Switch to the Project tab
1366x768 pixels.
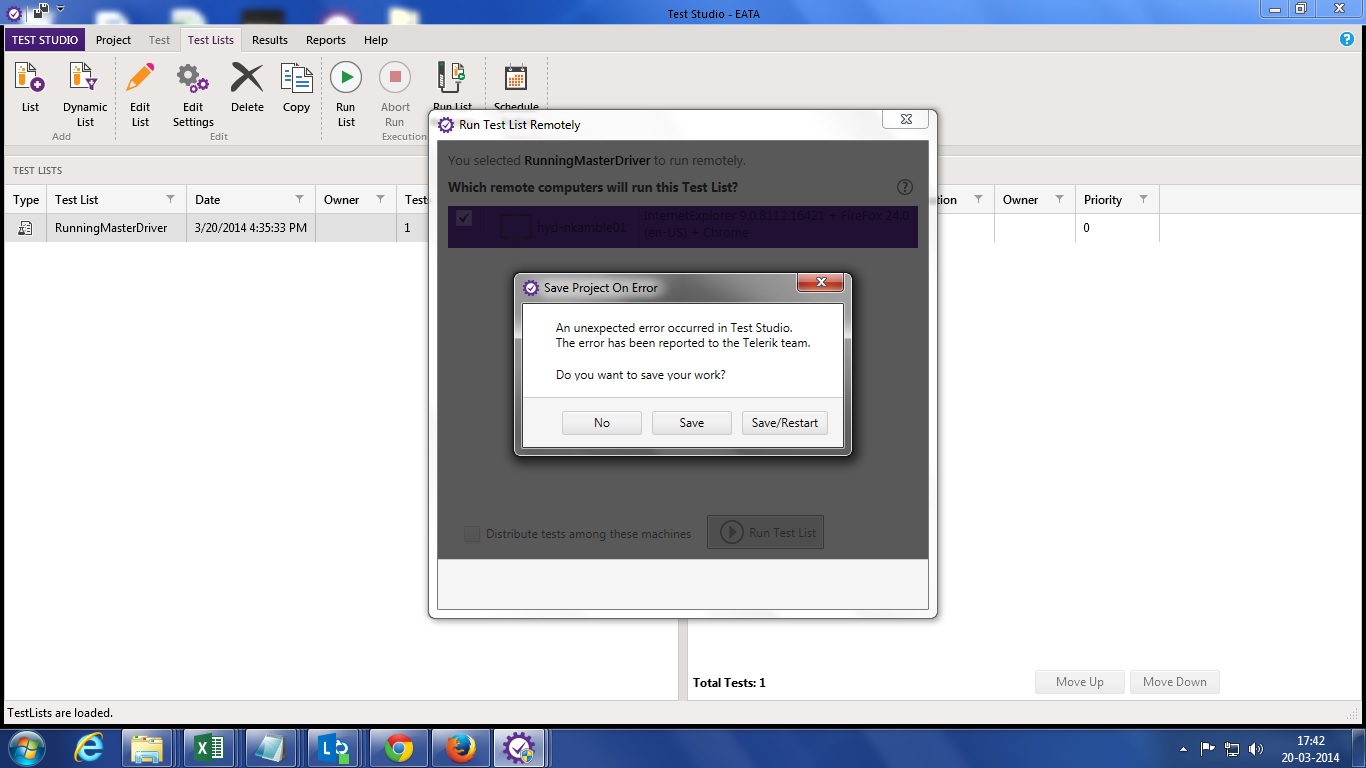[x=113, y=40]
